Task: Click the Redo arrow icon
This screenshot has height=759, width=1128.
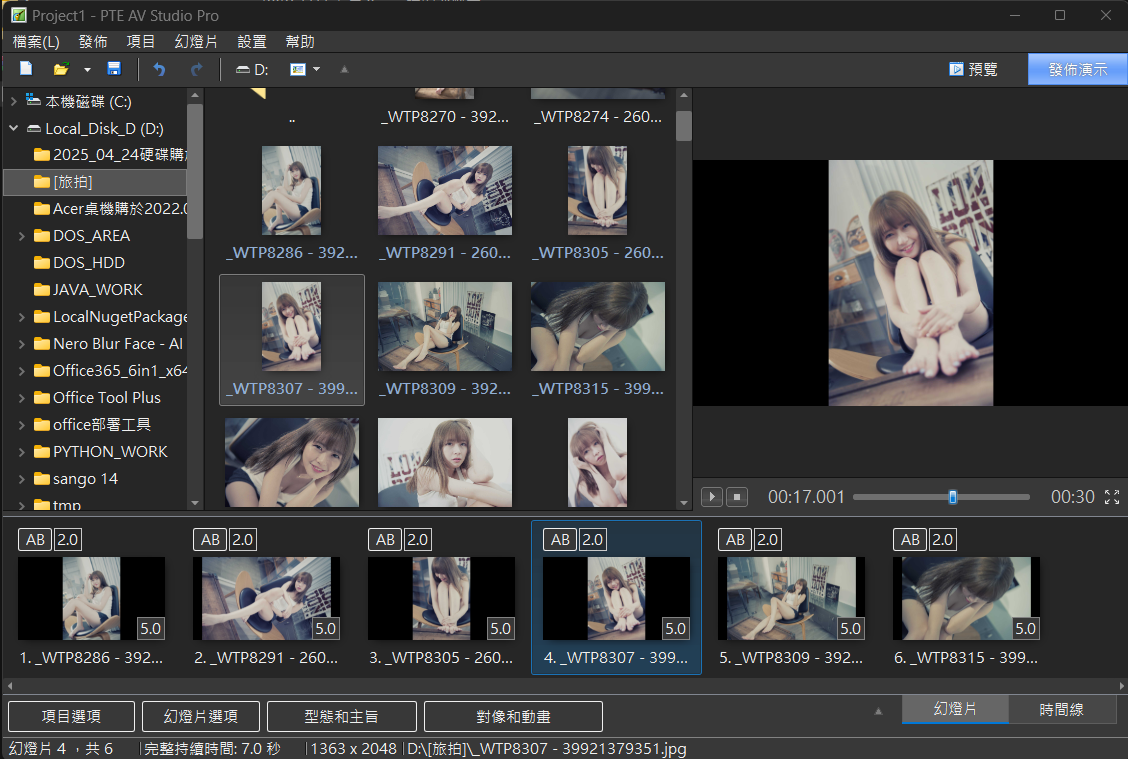Action: click(196, 69)
